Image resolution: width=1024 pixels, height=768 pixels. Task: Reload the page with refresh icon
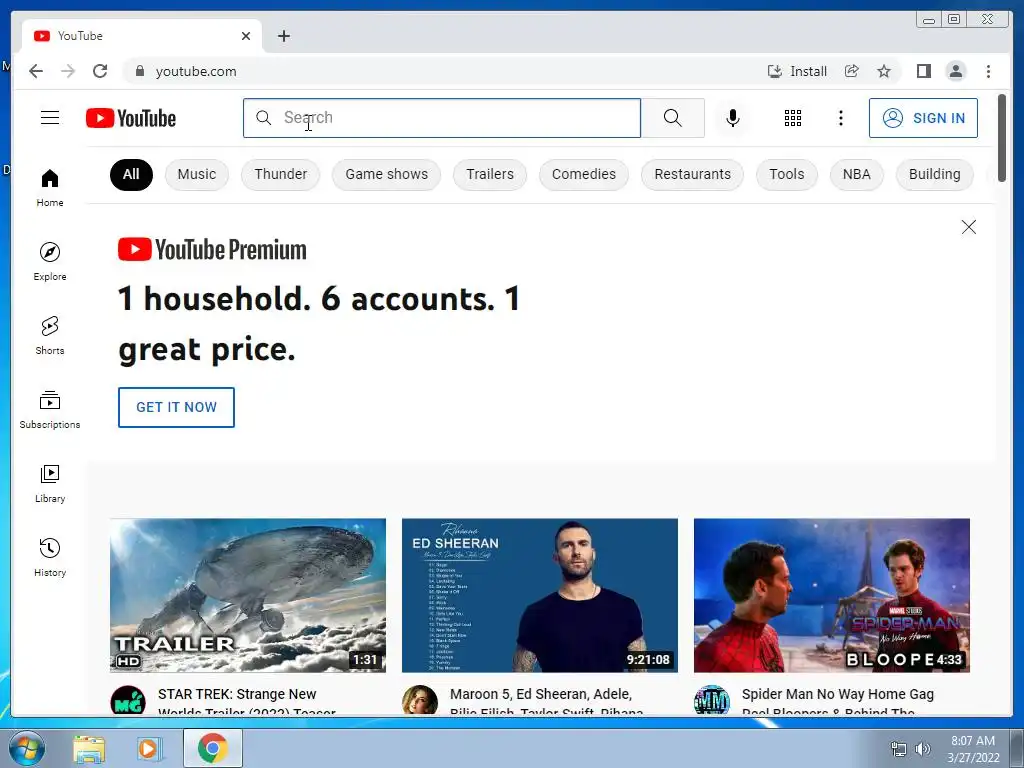coord(100,71)
